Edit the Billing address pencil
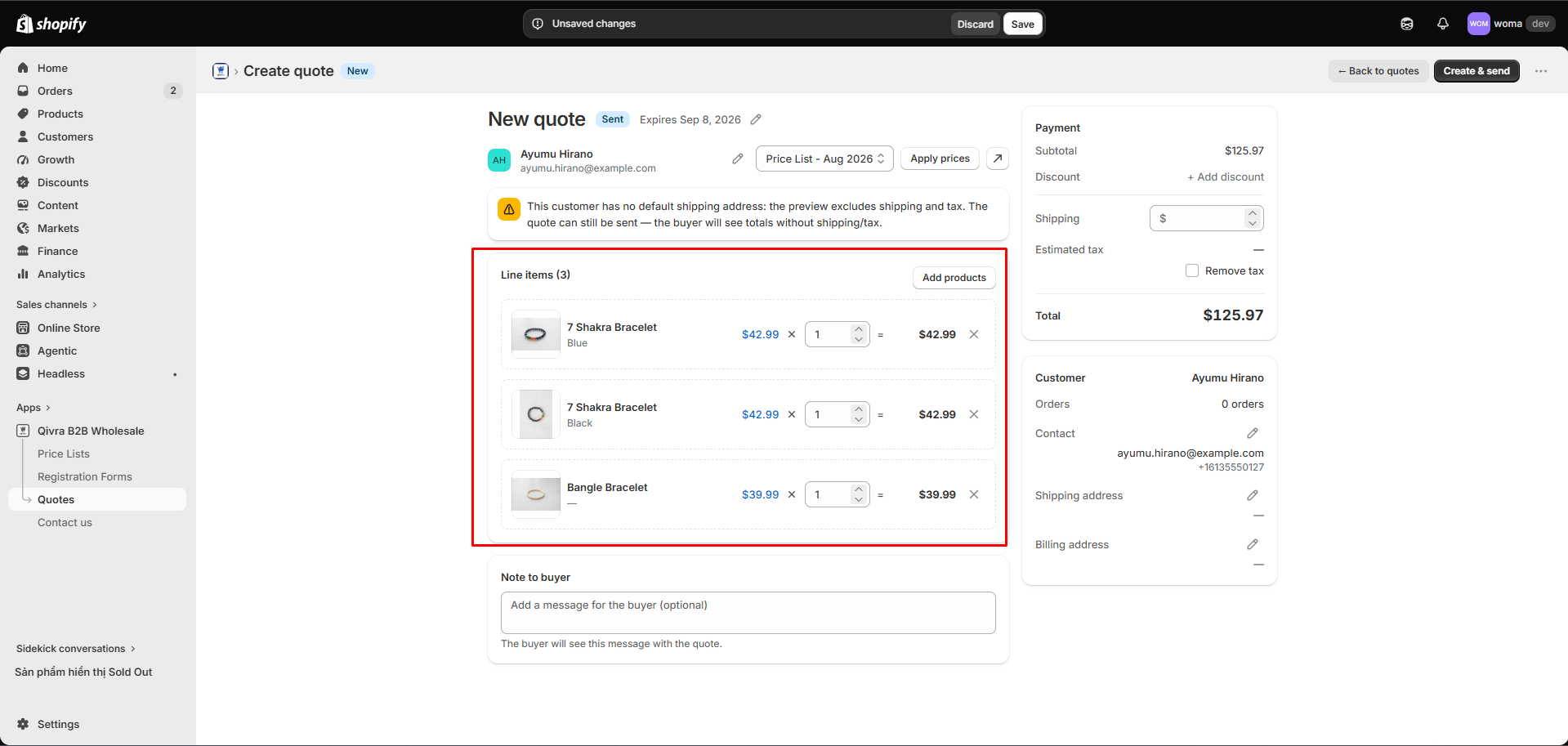Viewport: 1568px width, 746px height. coord(1253,544)
